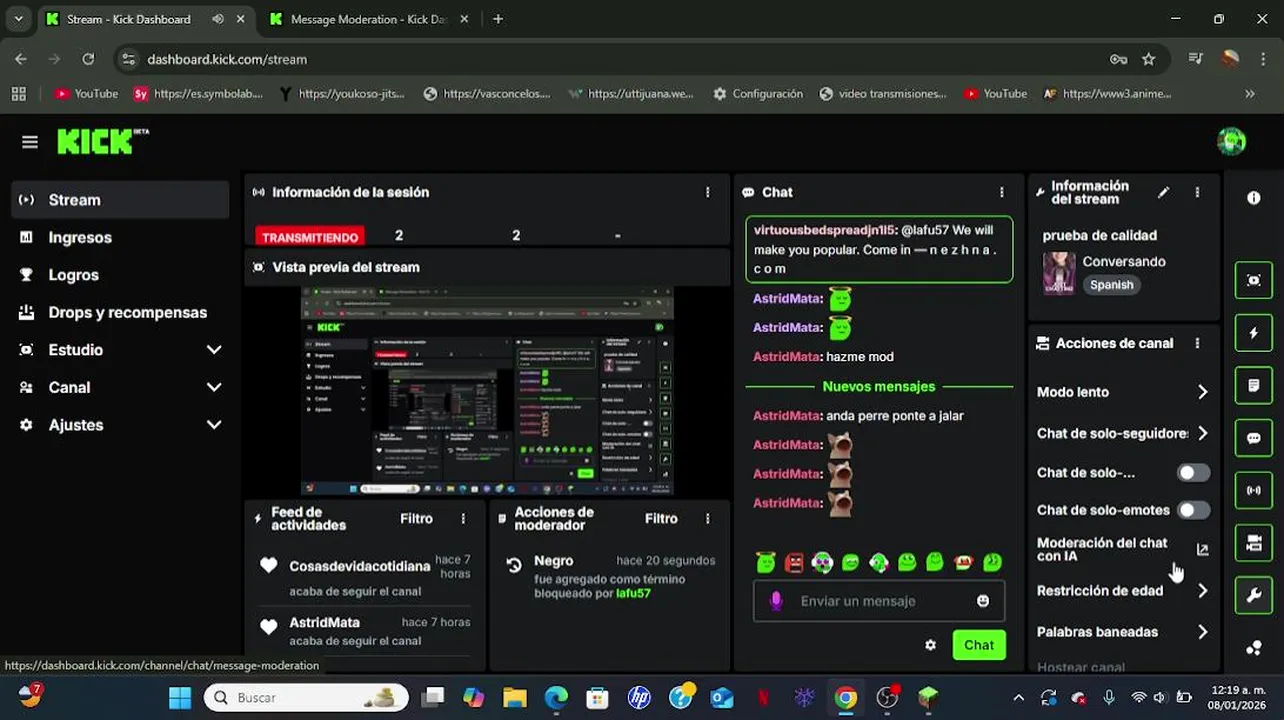
Task: Open Moderación del chat con IA external link
Action: [1203, 549]
